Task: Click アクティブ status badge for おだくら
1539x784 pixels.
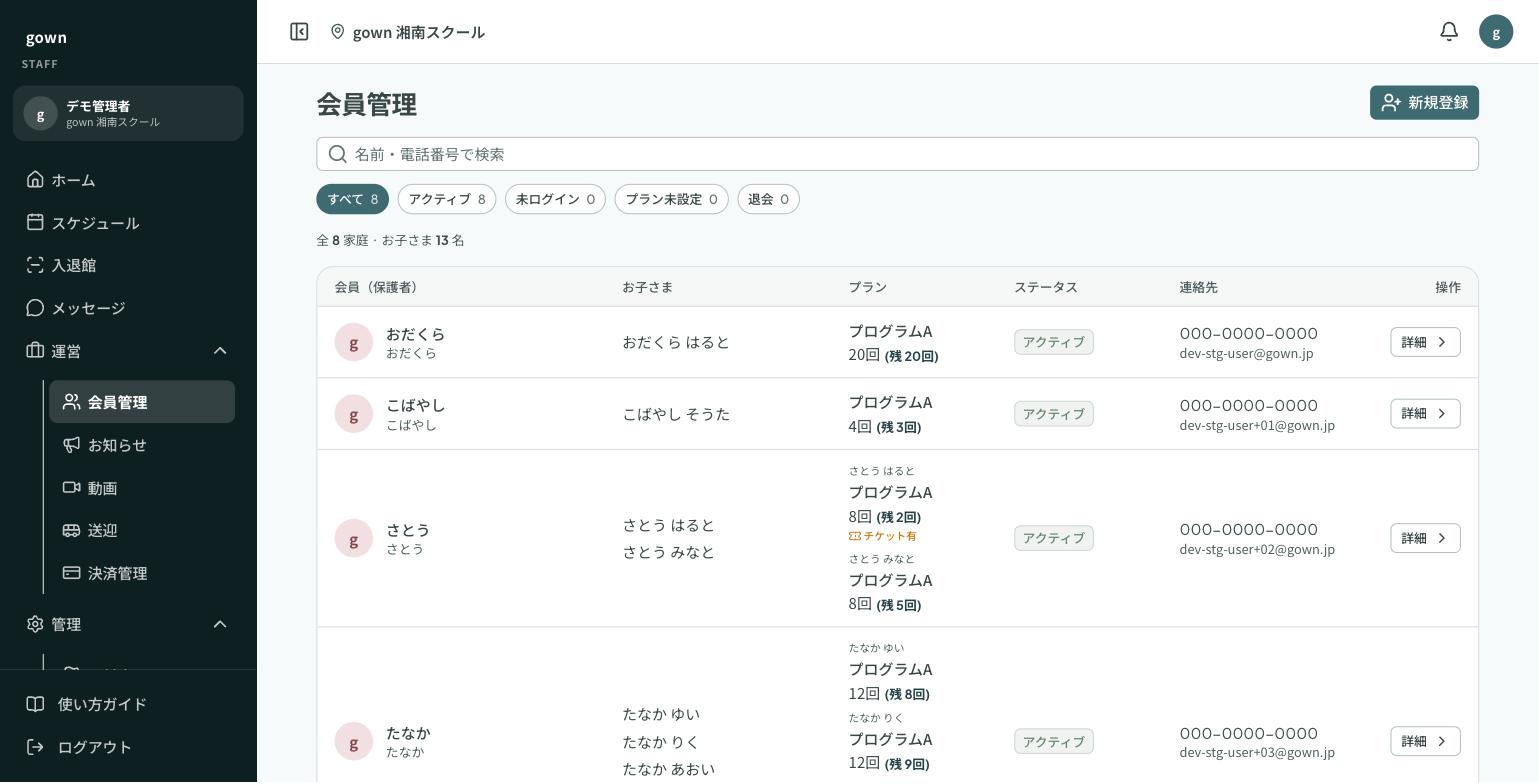Action: 1053,342
